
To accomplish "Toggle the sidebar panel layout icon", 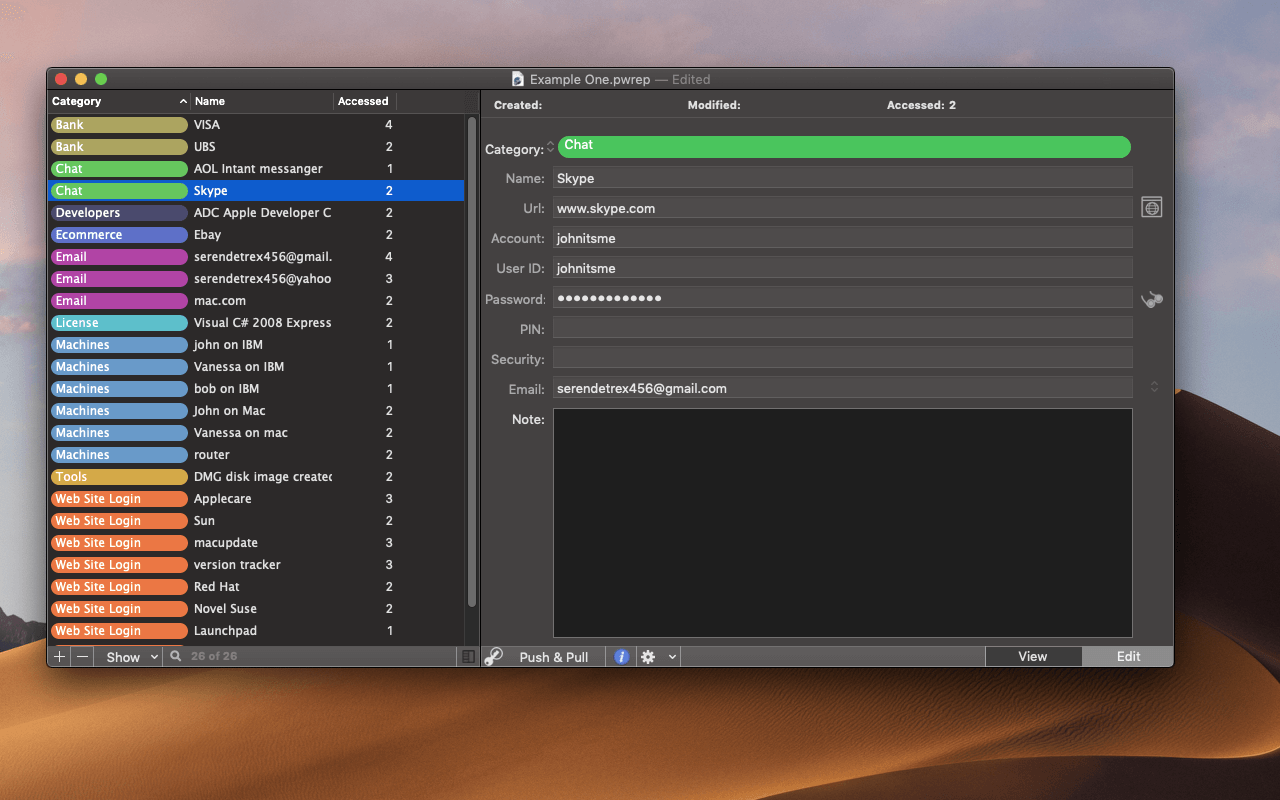I will coord(468,657).
